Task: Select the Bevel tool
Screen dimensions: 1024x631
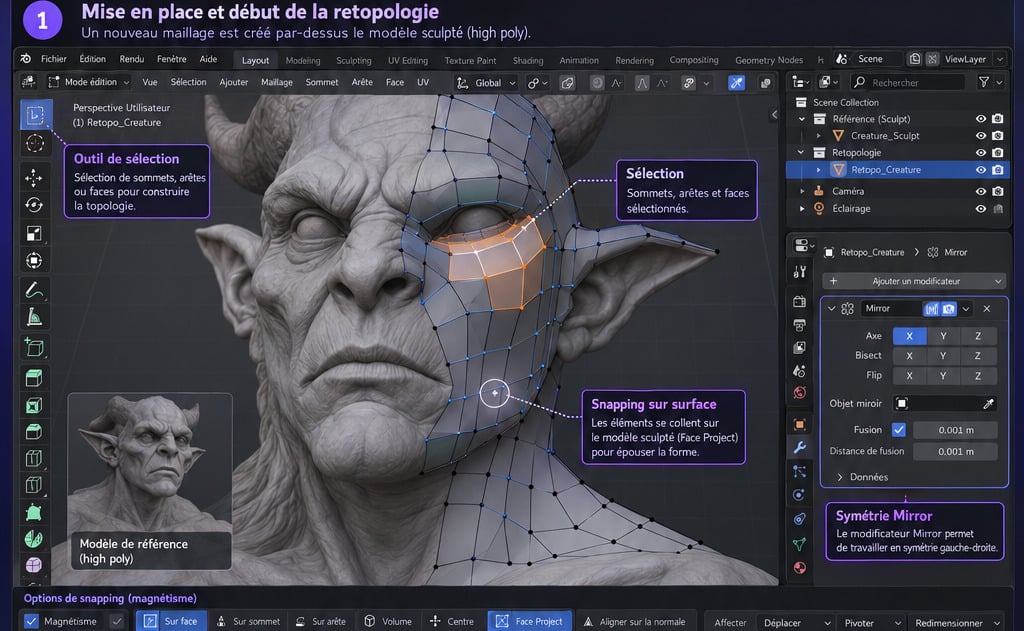Action: (34, 432)
